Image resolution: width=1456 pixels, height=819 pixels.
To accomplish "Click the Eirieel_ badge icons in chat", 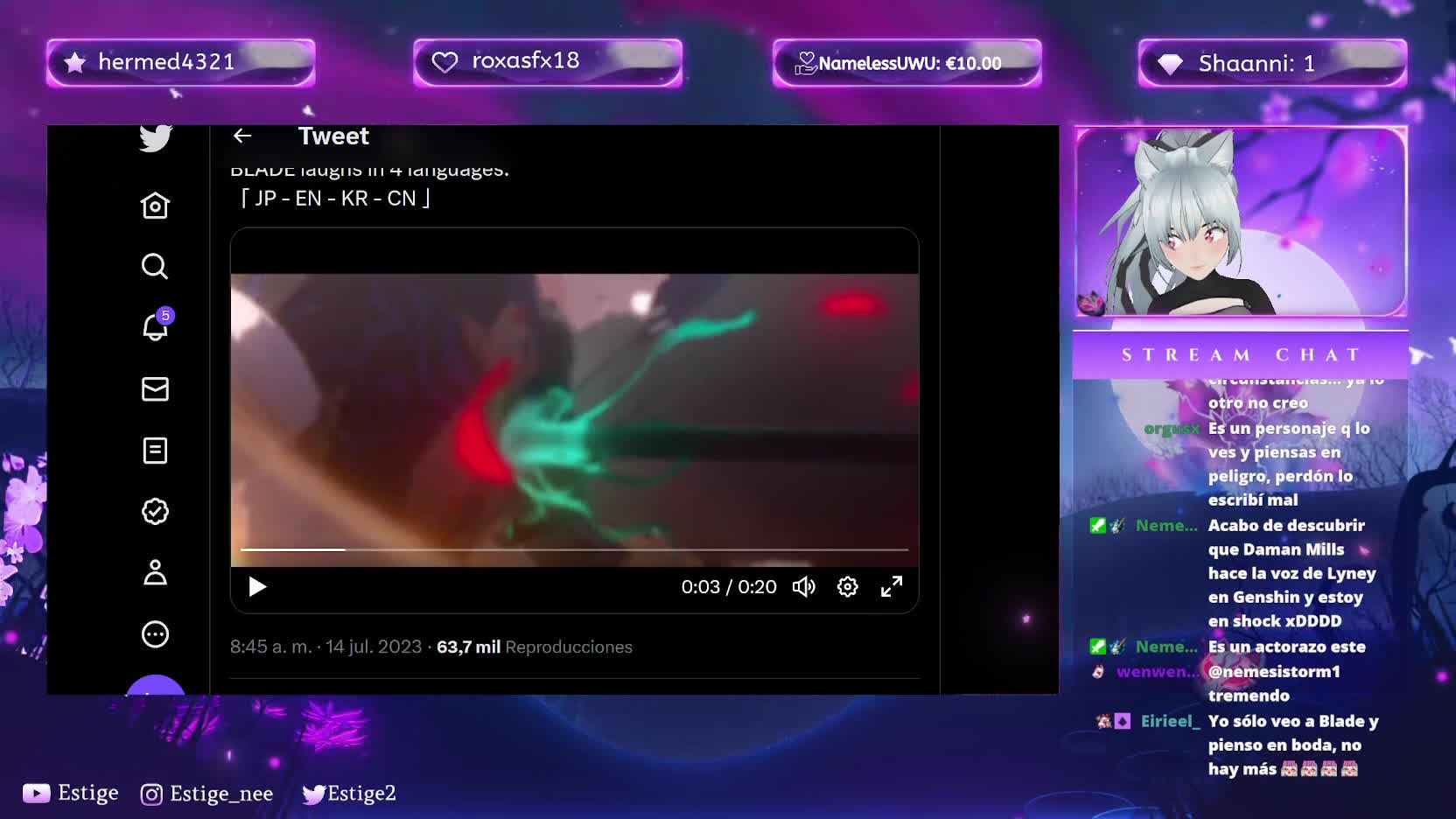I will 1114,721.
